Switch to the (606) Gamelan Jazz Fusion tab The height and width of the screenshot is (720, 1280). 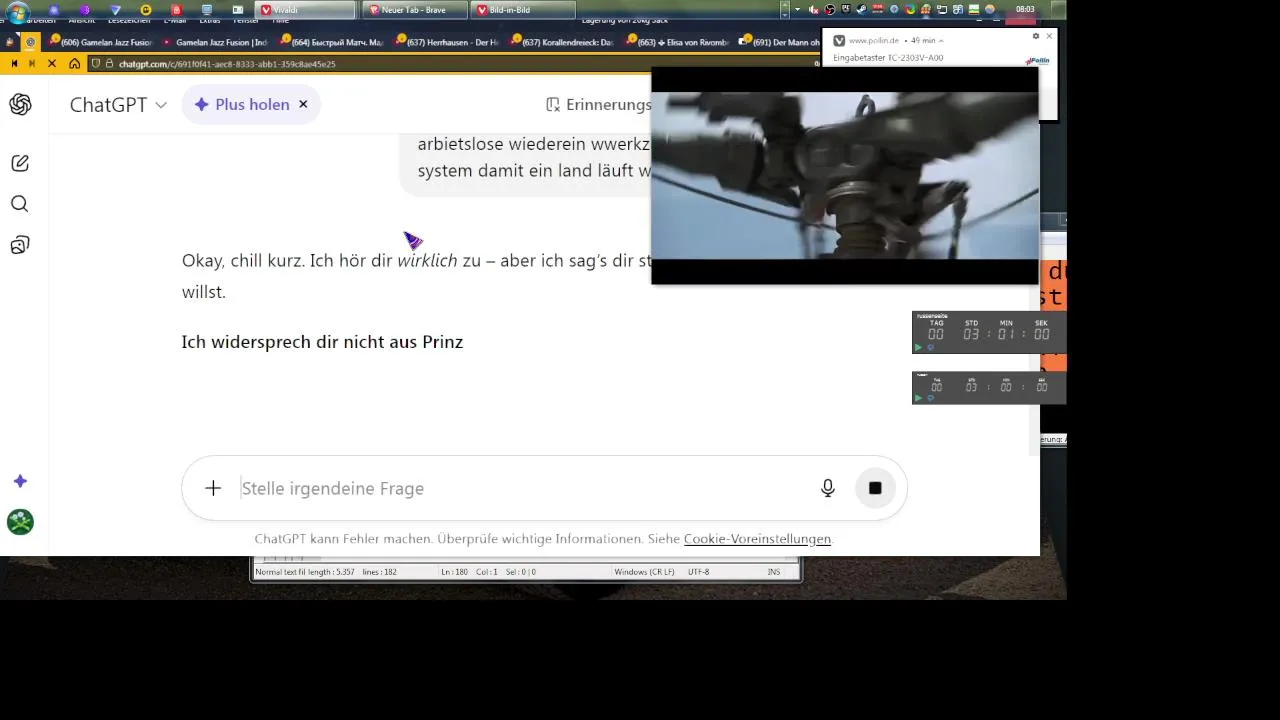click(99, 42)
